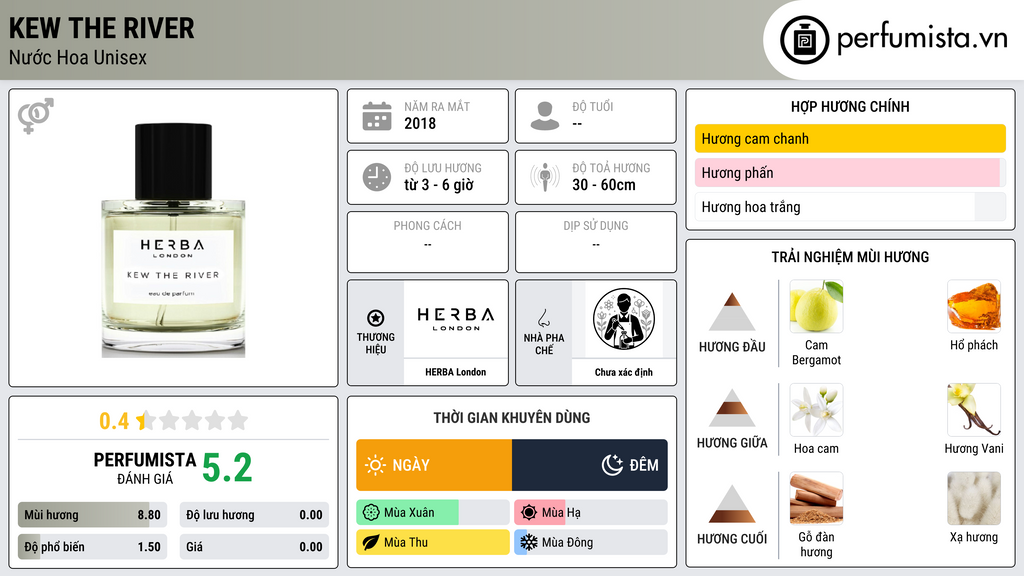Click the perfumista.vn bottle logo icon
This screenshot has height=576, width=1024.
pyautogui.click(x=804, y=40)
